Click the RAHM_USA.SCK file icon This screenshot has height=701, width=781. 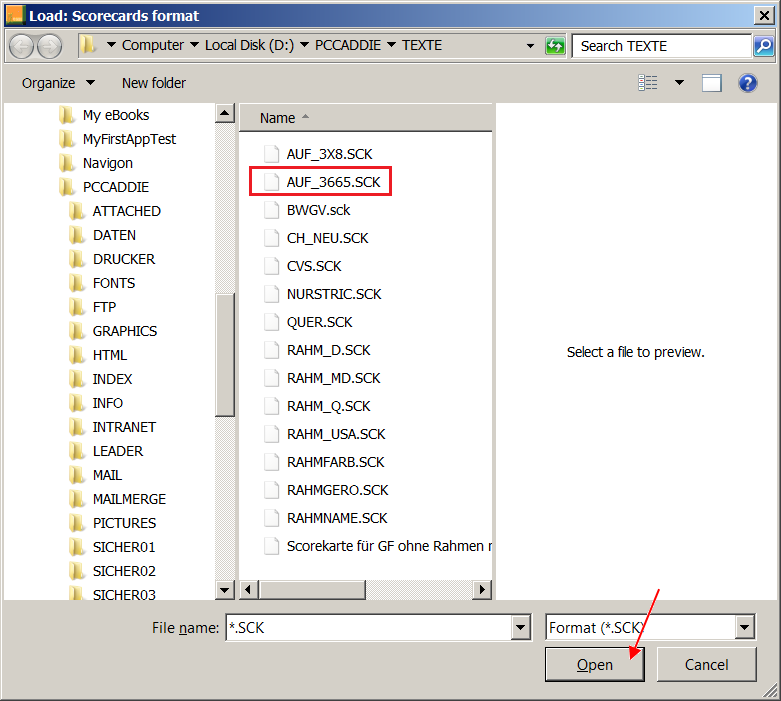[x=271, y=434]
